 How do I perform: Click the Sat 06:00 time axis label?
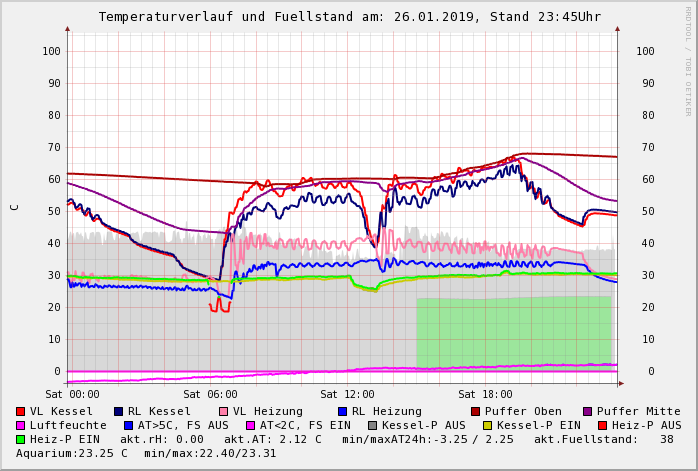point(209,394)
